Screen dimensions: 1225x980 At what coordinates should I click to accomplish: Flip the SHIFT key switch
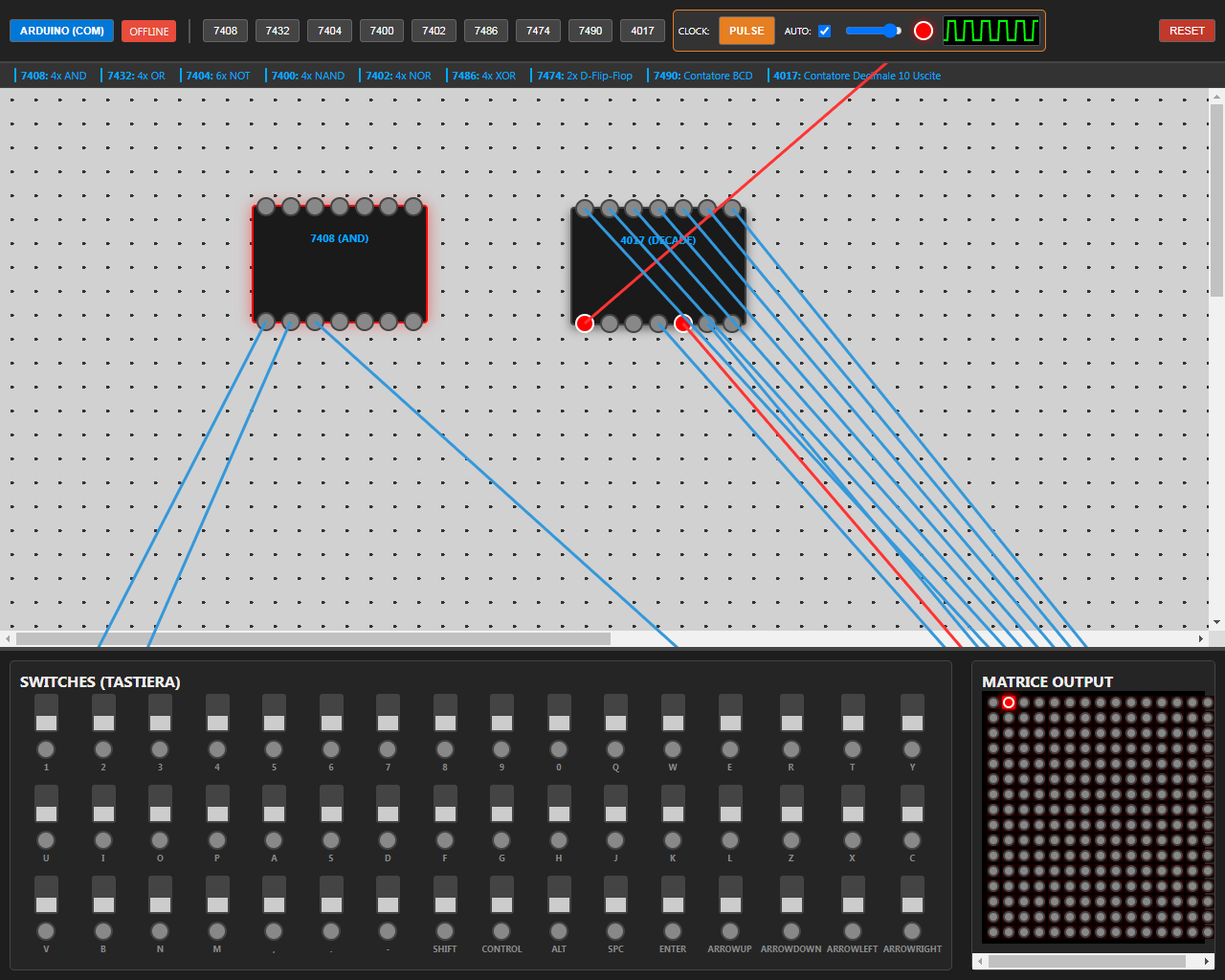click(x=445, y=896)
